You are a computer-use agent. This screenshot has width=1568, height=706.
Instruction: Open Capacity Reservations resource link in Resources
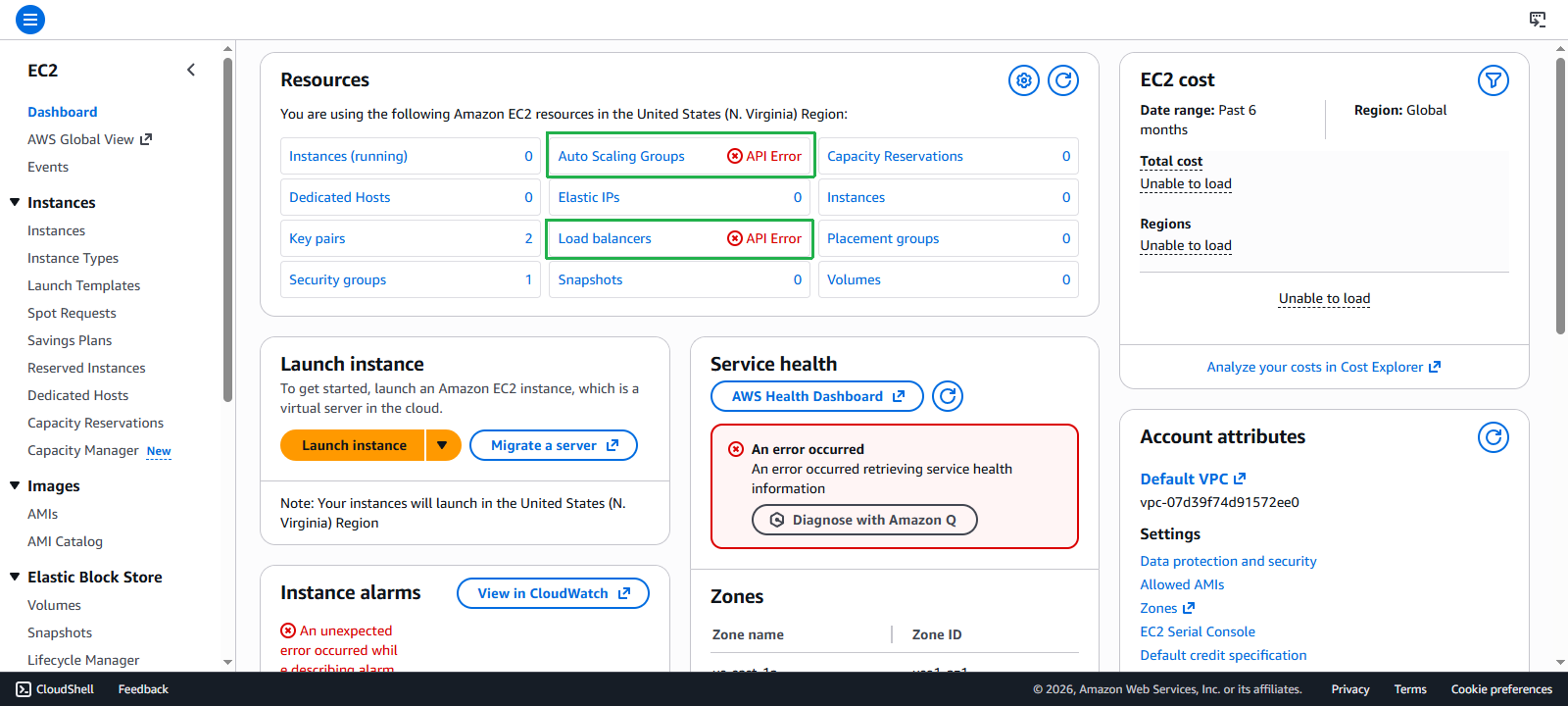tap(895, 156)
